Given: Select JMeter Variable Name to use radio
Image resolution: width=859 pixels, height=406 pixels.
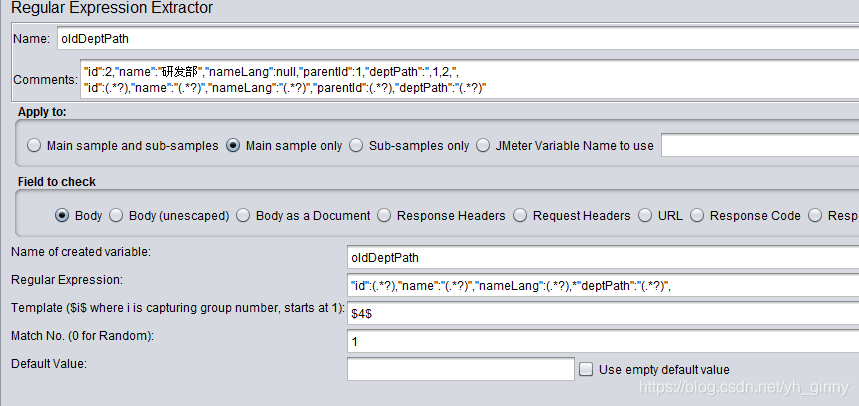Looking at the screenshot, I should [483, 146].
